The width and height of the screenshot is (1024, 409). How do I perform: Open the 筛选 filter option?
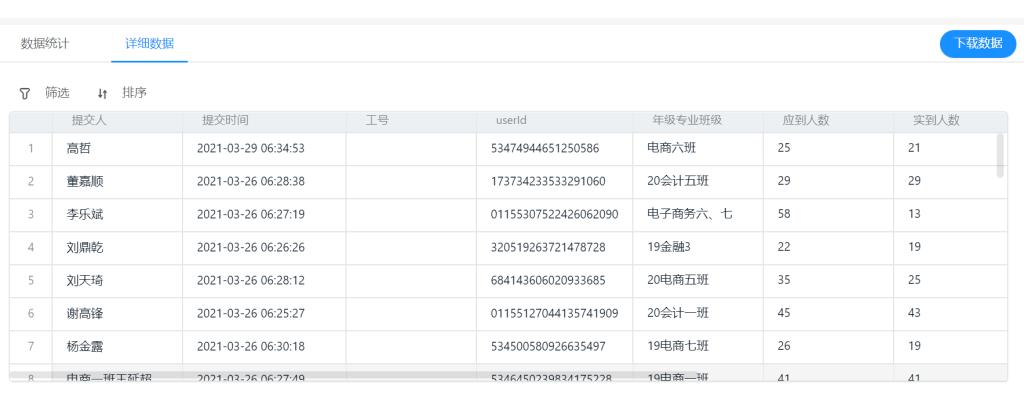(57, 93)
